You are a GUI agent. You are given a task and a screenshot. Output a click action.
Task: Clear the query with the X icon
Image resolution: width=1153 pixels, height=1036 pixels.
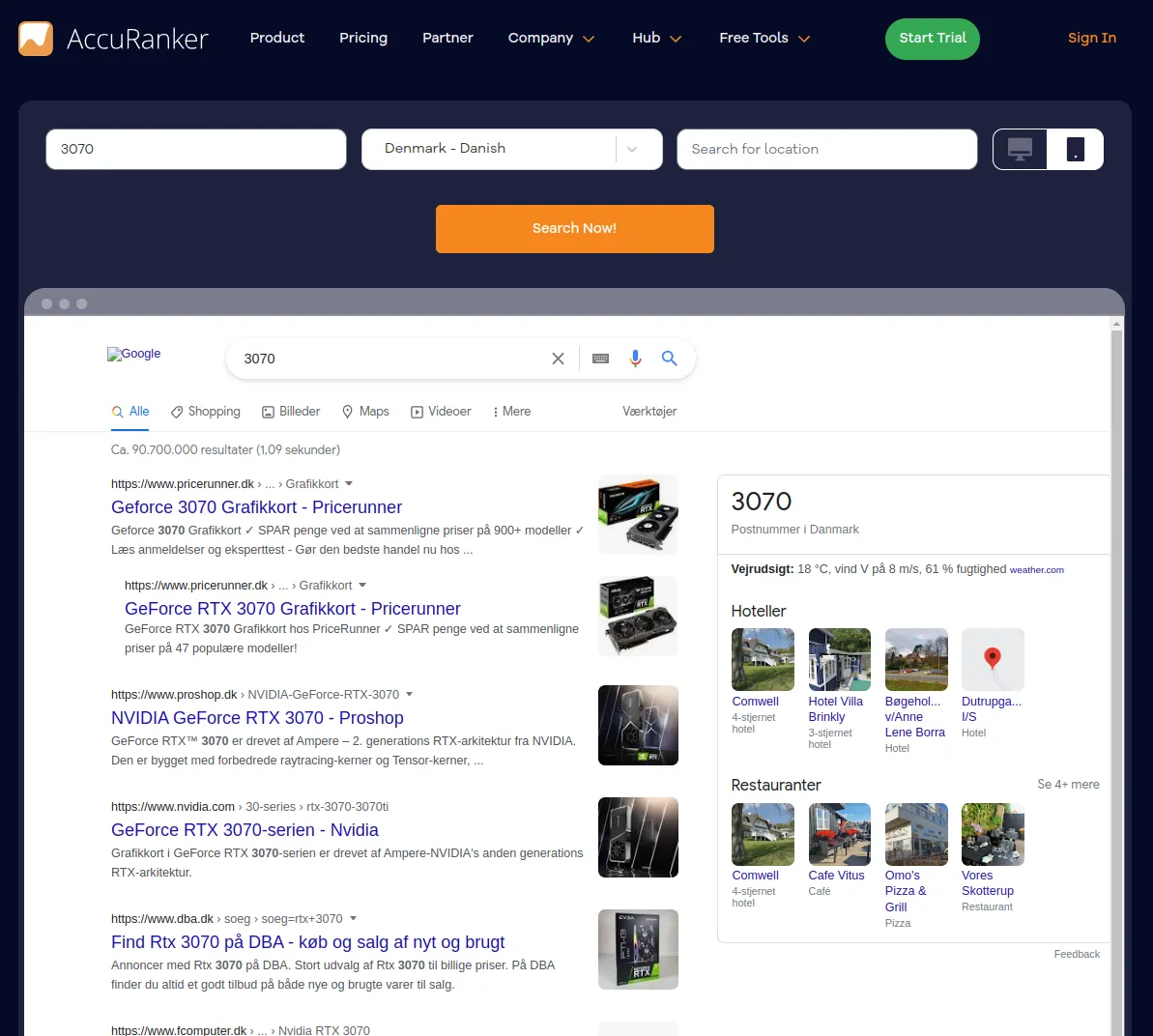(x=558, y=359)
